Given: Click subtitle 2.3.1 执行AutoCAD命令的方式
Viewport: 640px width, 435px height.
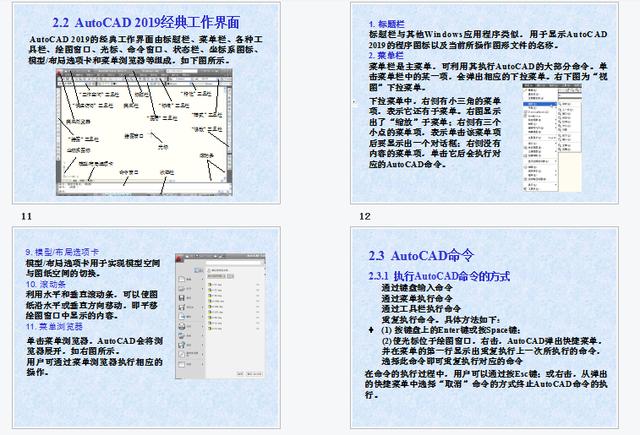Looking at the screenshot, I should pos(439,276).
